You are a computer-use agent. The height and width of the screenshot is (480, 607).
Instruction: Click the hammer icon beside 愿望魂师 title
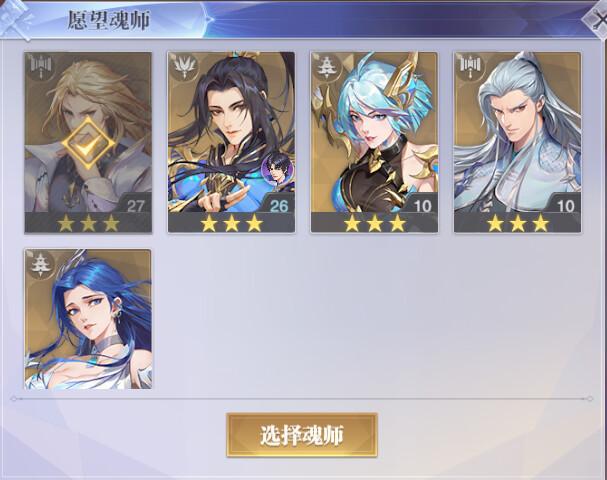[15, 19]
